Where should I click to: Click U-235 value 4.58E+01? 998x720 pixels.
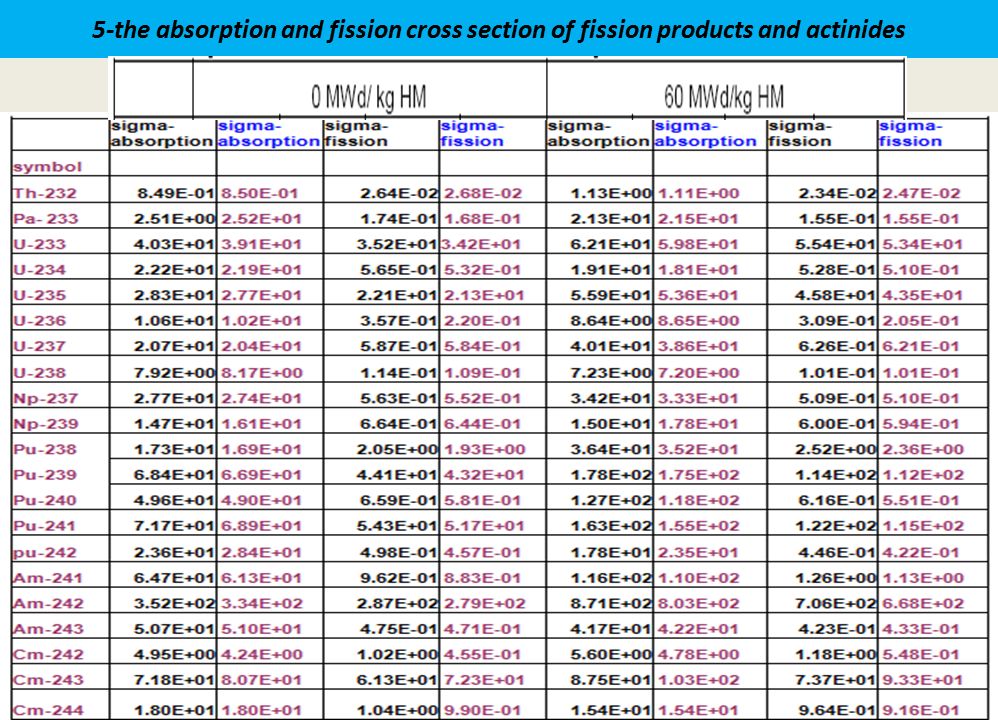835,295
